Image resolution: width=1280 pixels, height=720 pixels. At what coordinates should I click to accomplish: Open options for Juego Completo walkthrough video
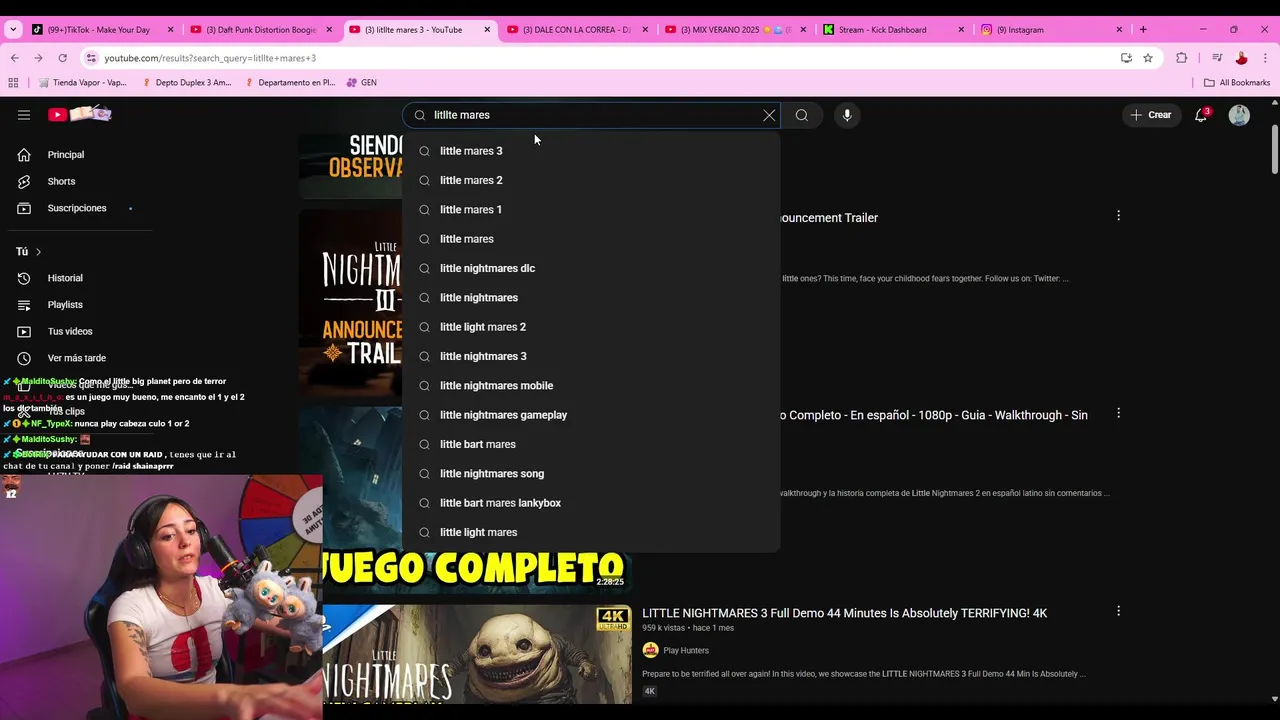[x=1118, y=413]
